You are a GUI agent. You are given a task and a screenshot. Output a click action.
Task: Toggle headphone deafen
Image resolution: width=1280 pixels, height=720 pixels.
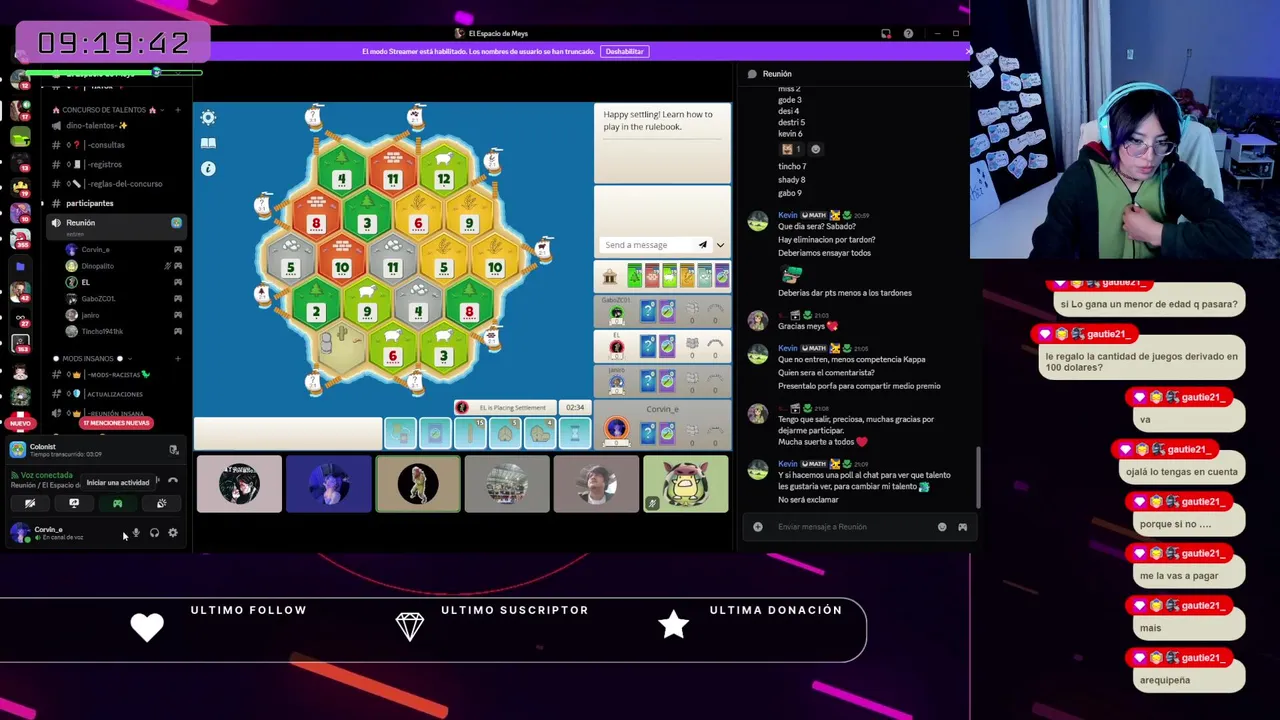point(154,533)
